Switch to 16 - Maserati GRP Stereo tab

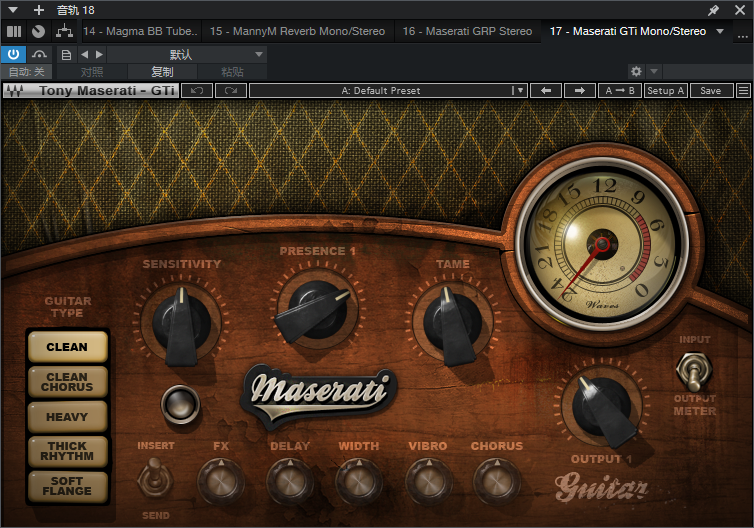[467, 31]
